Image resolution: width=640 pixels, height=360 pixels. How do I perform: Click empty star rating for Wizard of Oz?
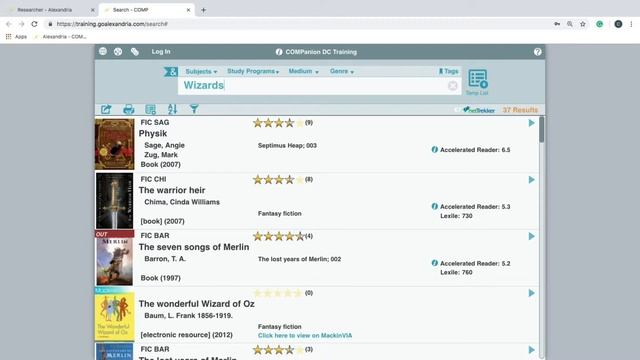pos(278,293)
